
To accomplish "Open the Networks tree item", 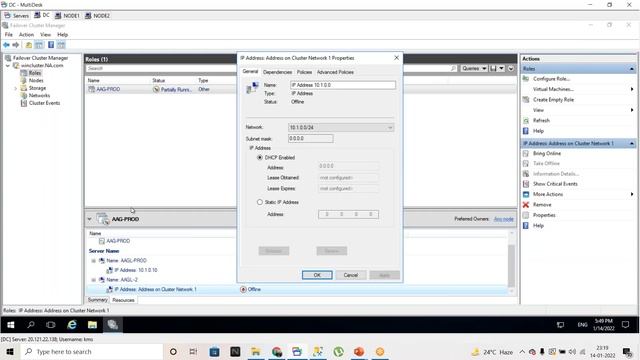I will [x=39, y=96].
